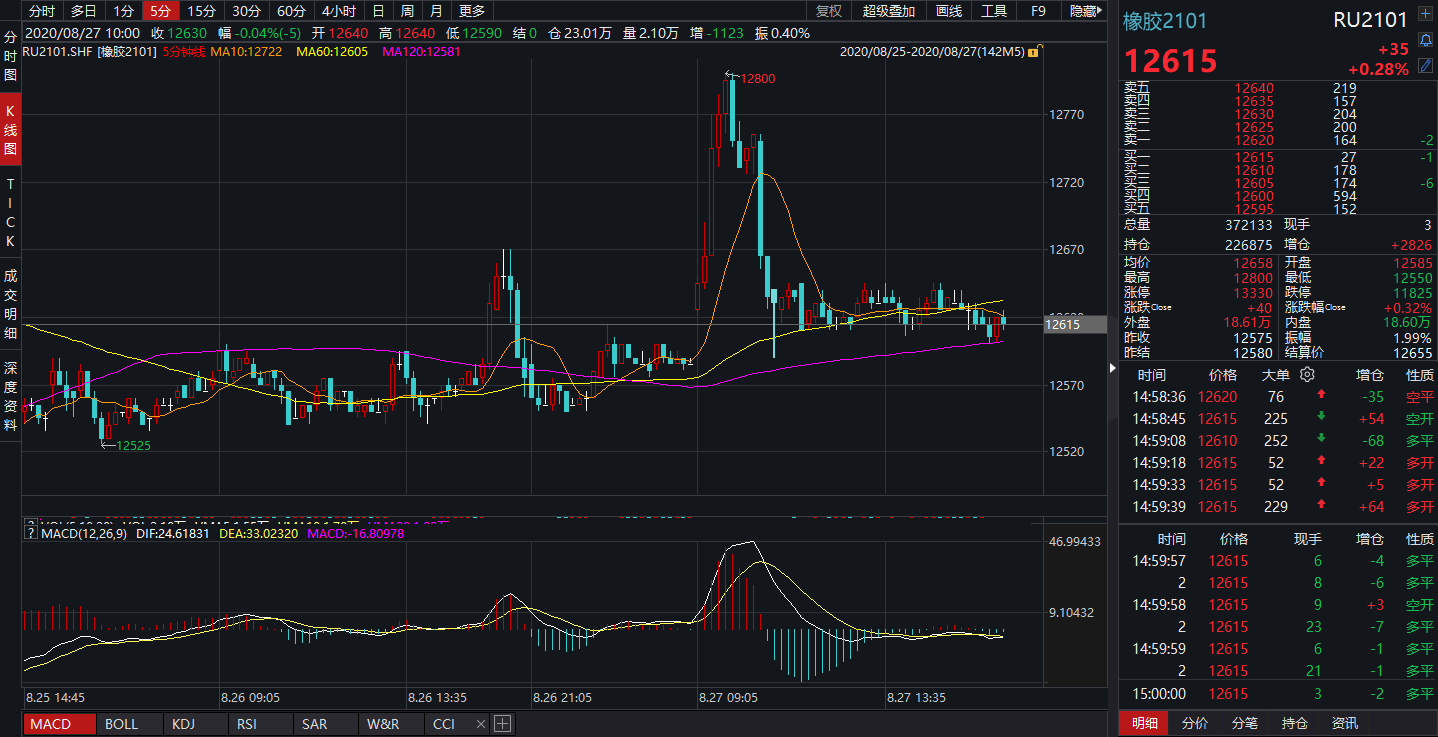Switch to weekly 周 chart
This screenshot has height=737, width=1438.
coord(407,11)
